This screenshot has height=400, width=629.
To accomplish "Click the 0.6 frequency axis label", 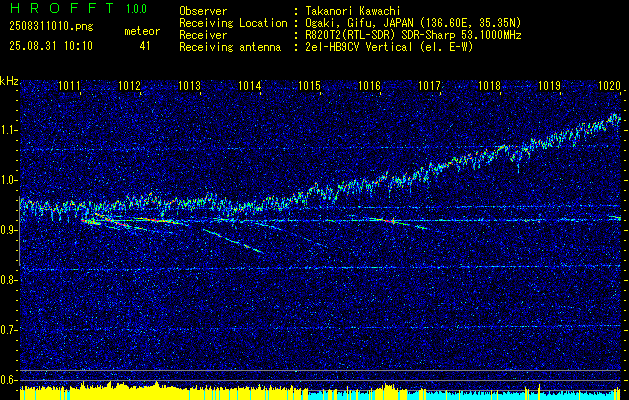I will tap(7, 380).
